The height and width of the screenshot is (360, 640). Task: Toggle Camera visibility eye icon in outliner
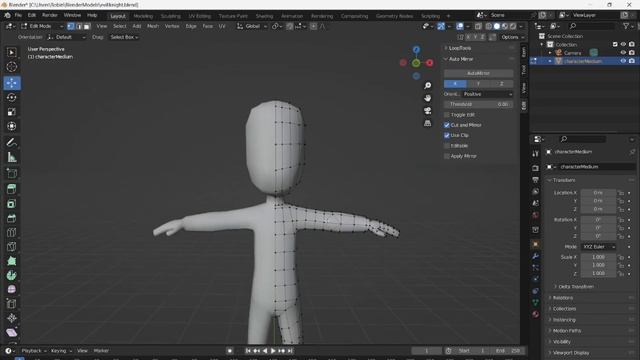click(623, 53)
